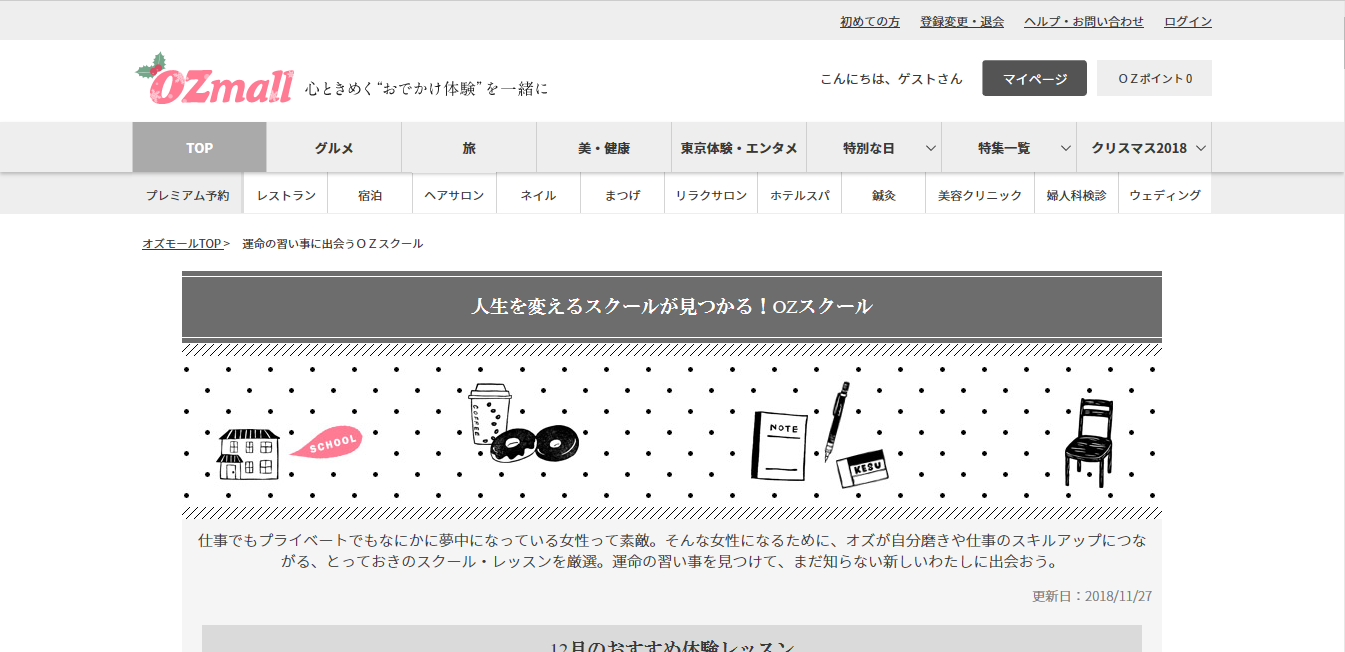Screen dimensions: 1345x652
Task: Open the 美・健康 navigation tab
Action: pyautogui.click(x=604, y=148)
